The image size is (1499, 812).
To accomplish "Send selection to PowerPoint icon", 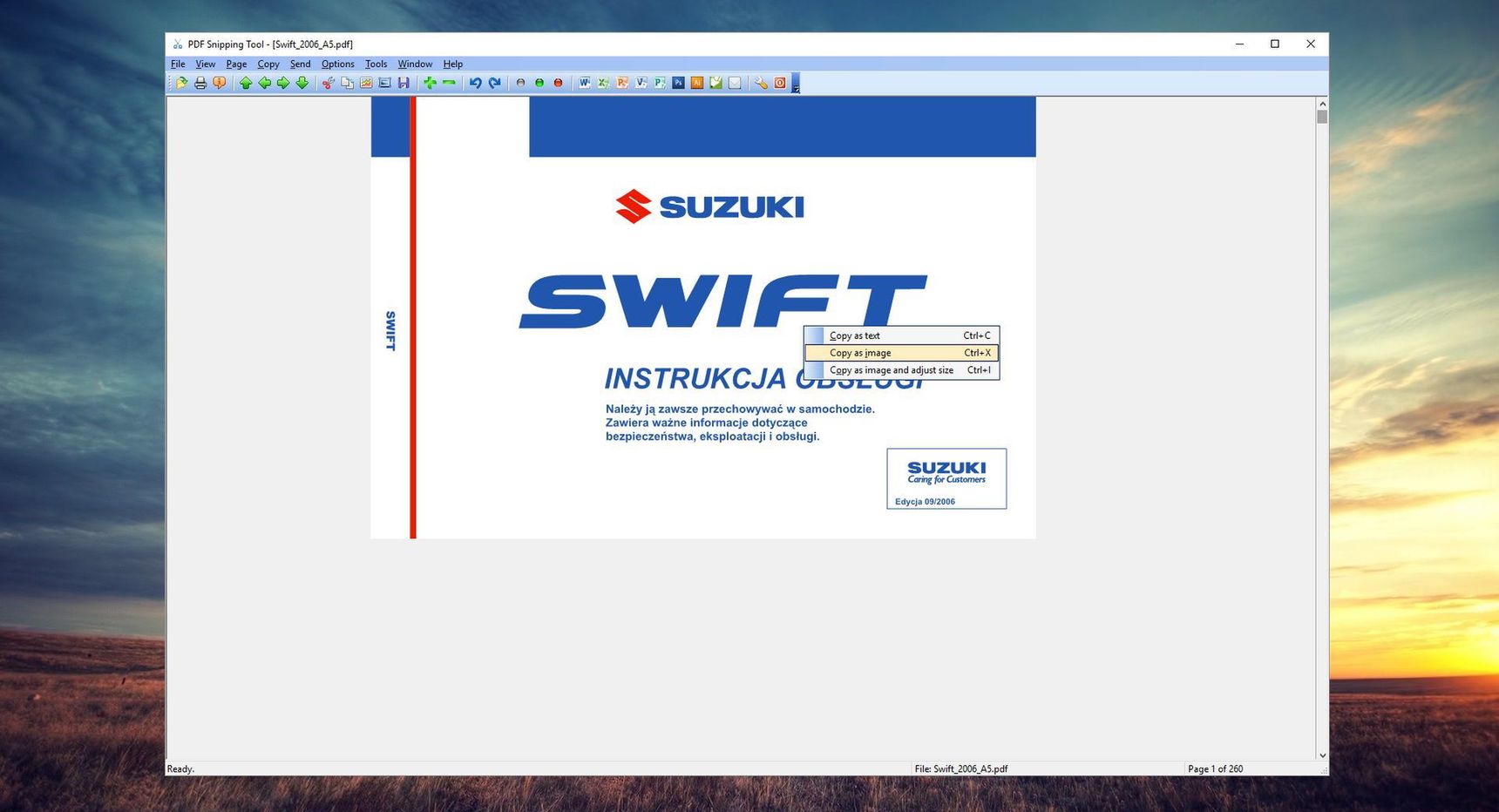I will coord(622,83).
